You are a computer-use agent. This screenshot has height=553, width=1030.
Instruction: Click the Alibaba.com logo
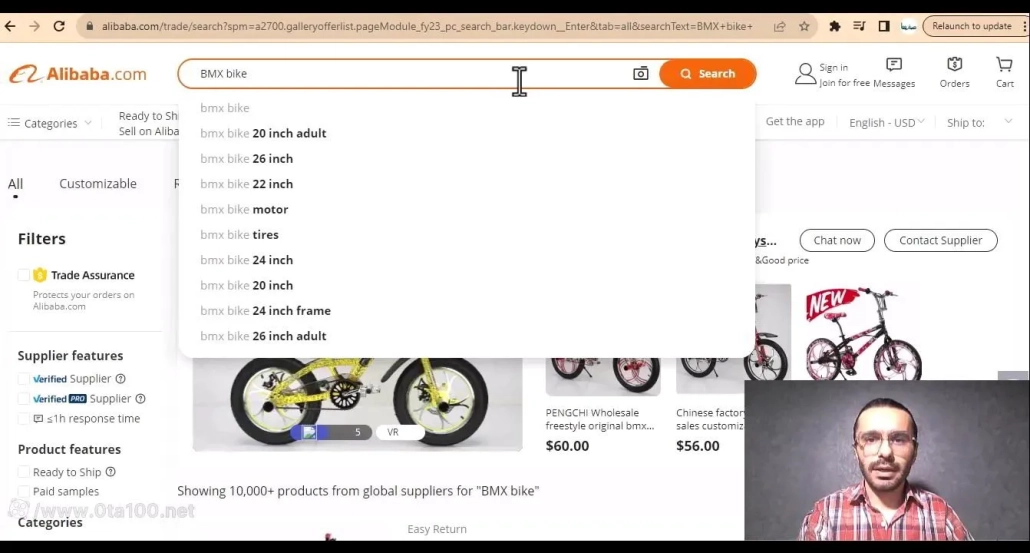(x=78, y=74)
